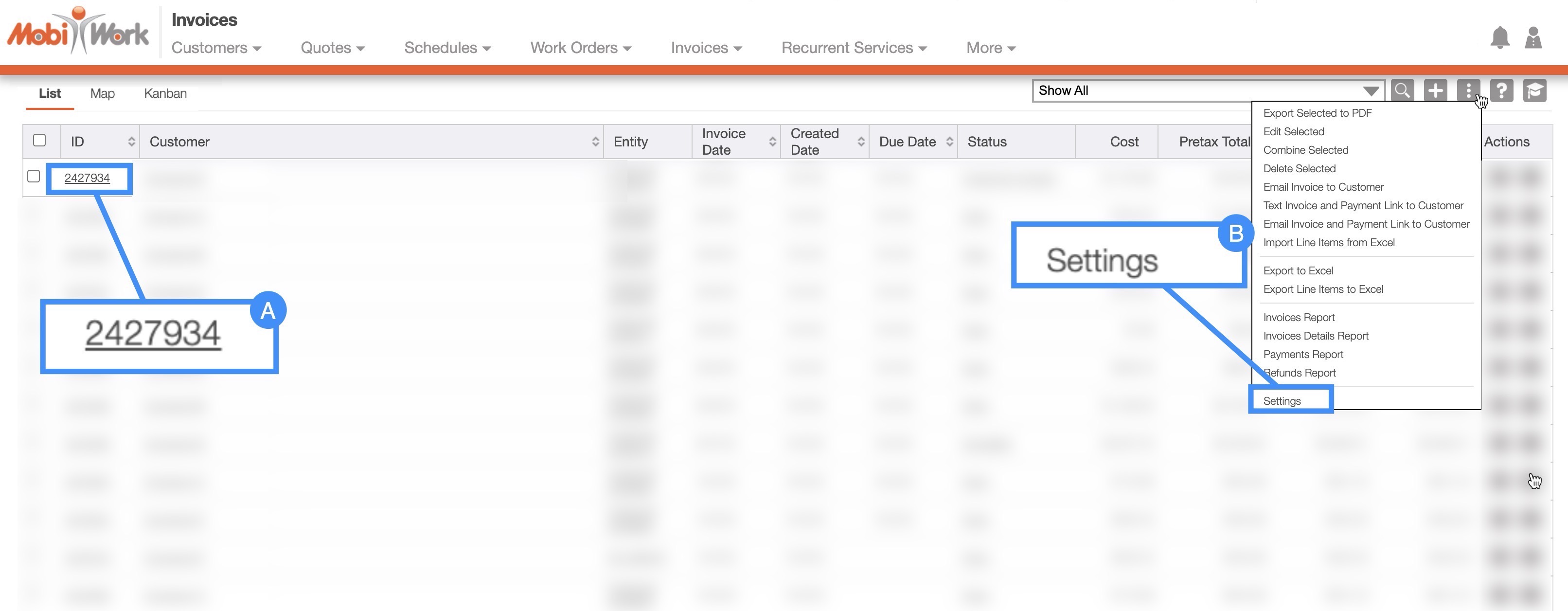The image size is (1568, 611).
Task: Click the search magnifier icon
Action: 1403,90
